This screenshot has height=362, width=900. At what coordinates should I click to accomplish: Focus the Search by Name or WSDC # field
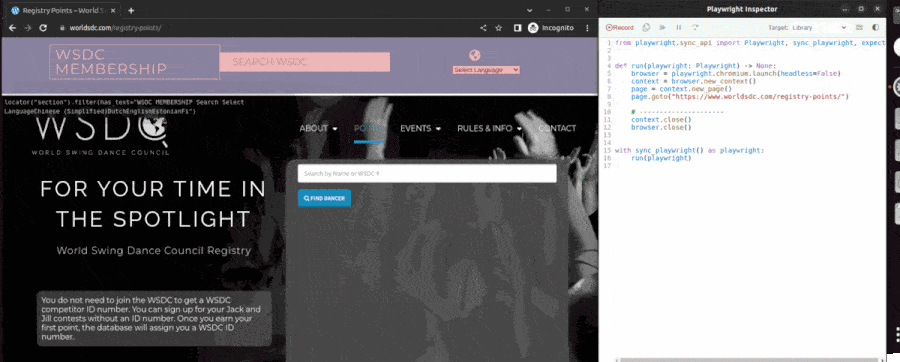(427, 173)
